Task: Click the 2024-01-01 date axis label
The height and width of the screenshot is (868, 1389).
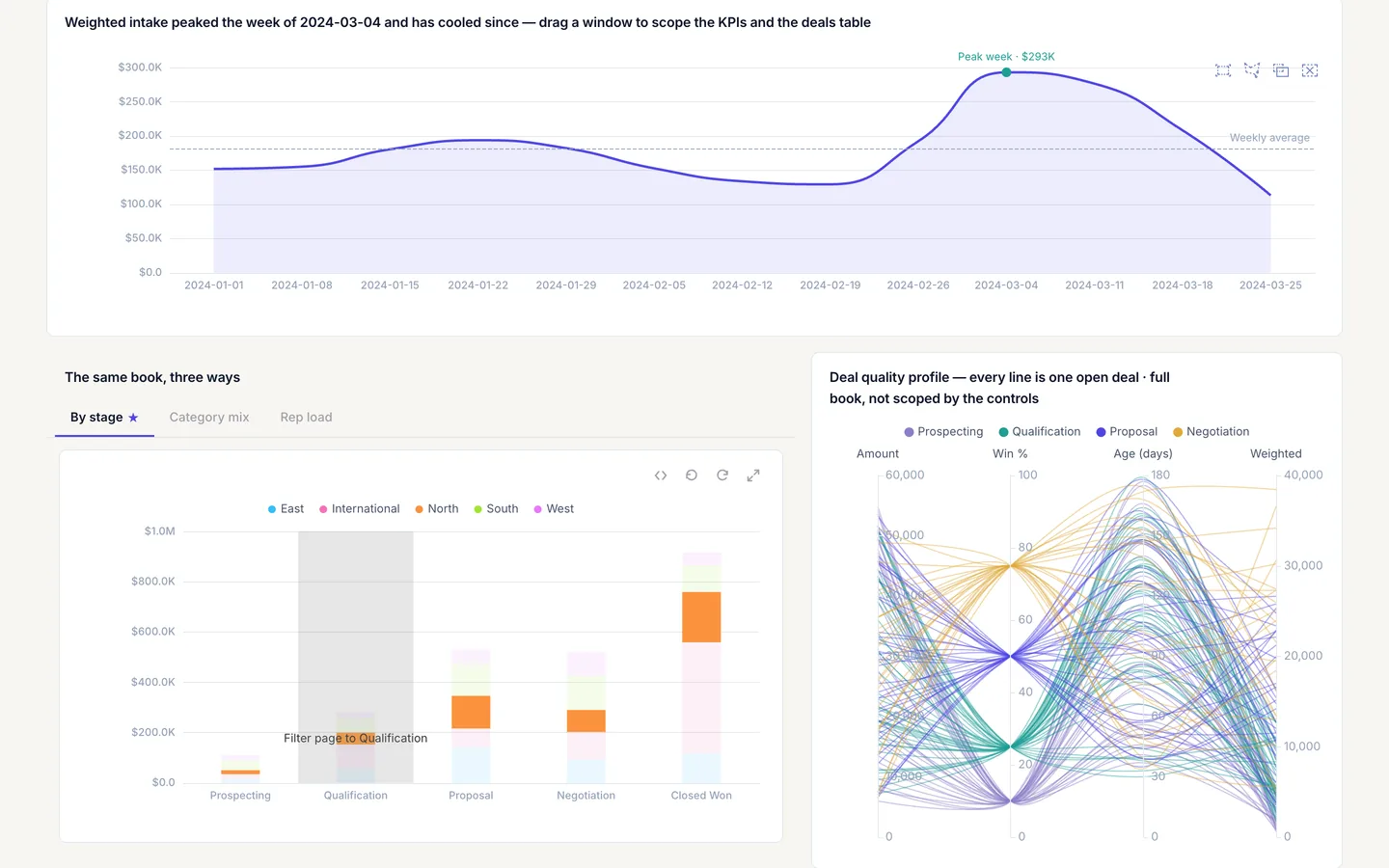Action: point(214,285)
